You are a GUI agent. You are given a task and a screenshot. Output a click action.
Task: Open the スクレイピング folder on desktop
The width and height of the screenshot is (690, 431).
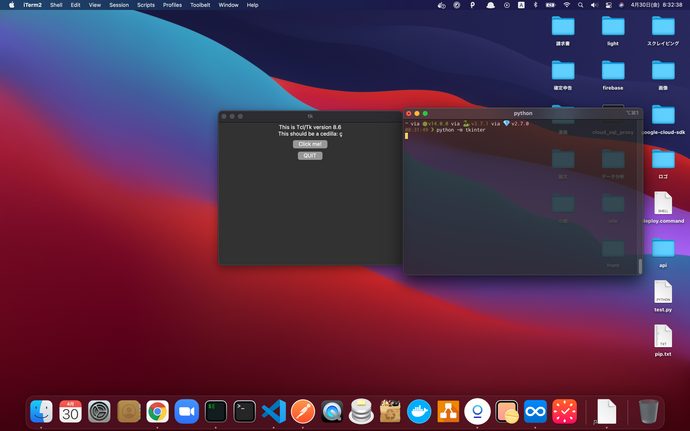[663, 26]
